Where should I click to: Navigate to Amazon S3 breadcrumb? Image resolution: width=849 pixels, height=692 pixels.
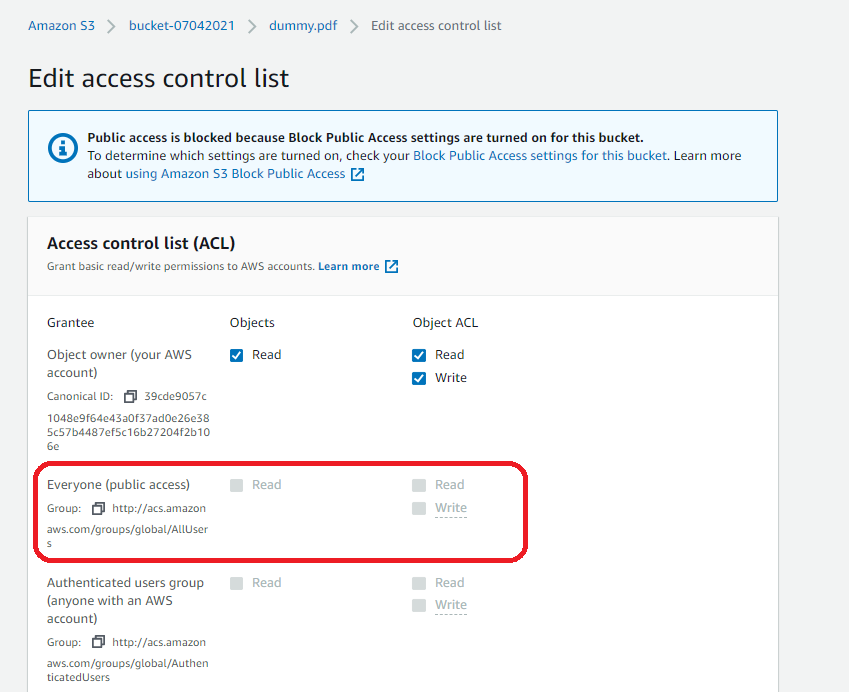pos(61,25)
